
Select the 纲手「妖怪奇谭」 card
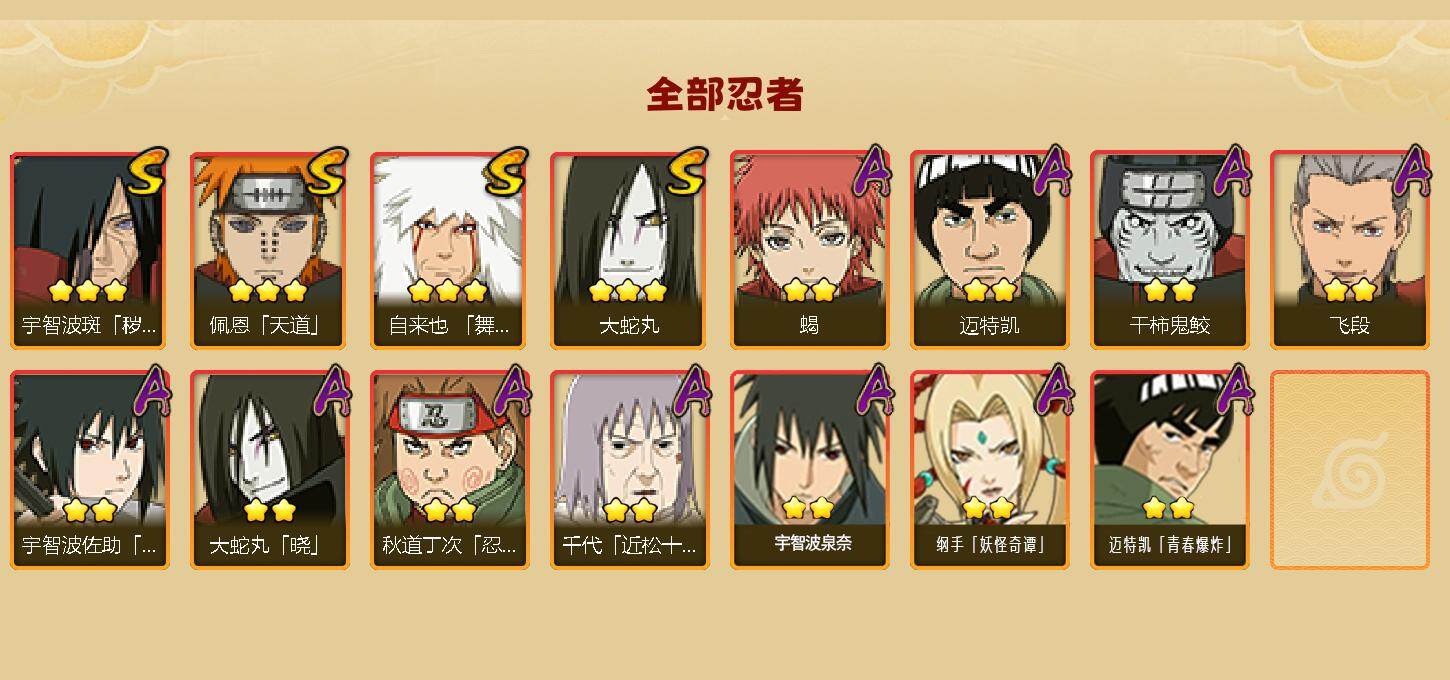tap(989, 470)
